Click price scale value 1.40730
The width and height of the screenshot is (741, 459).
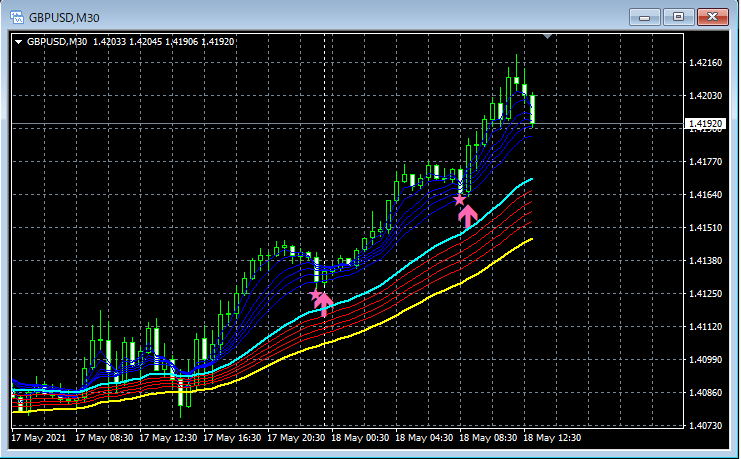(x=706, y=425)
